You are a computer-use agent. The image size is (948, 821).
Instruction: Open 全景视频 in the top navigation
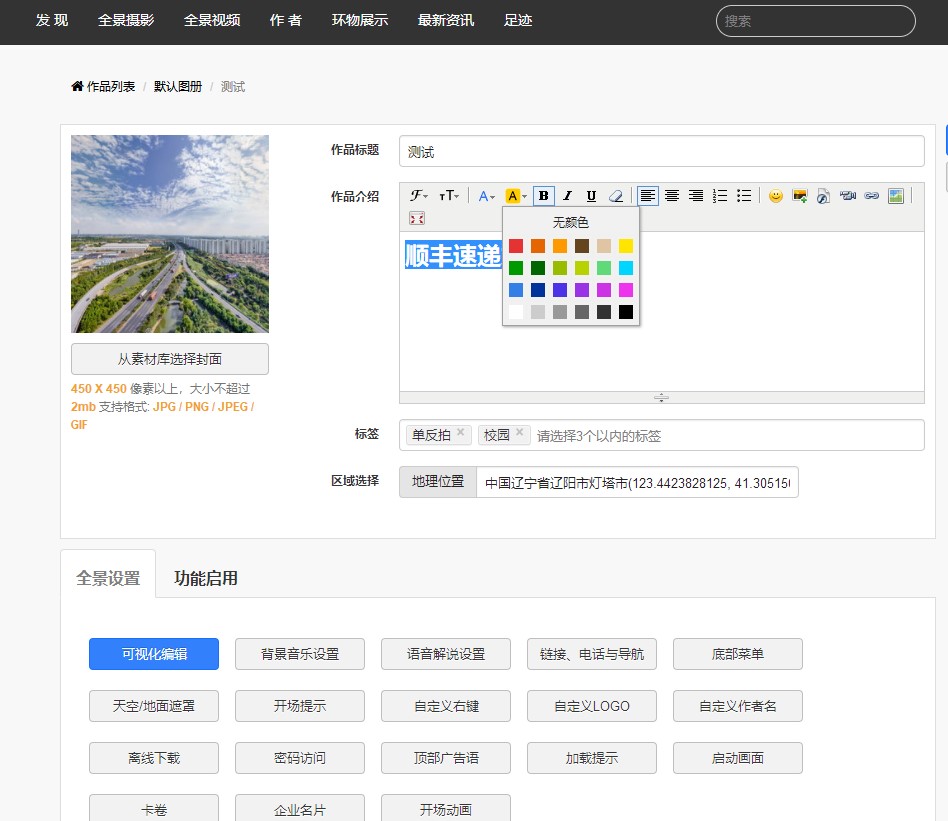(x=212, y=20)
